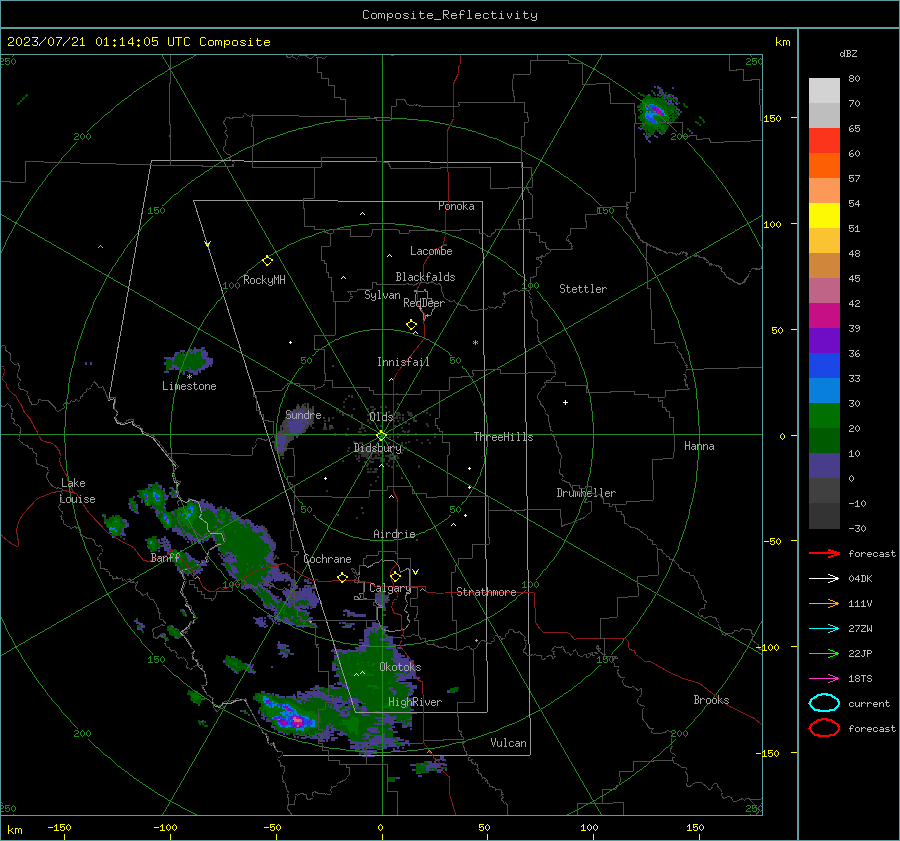Click the HighRiver label
This screenshot has width=900, height=841.
(415, 702)
